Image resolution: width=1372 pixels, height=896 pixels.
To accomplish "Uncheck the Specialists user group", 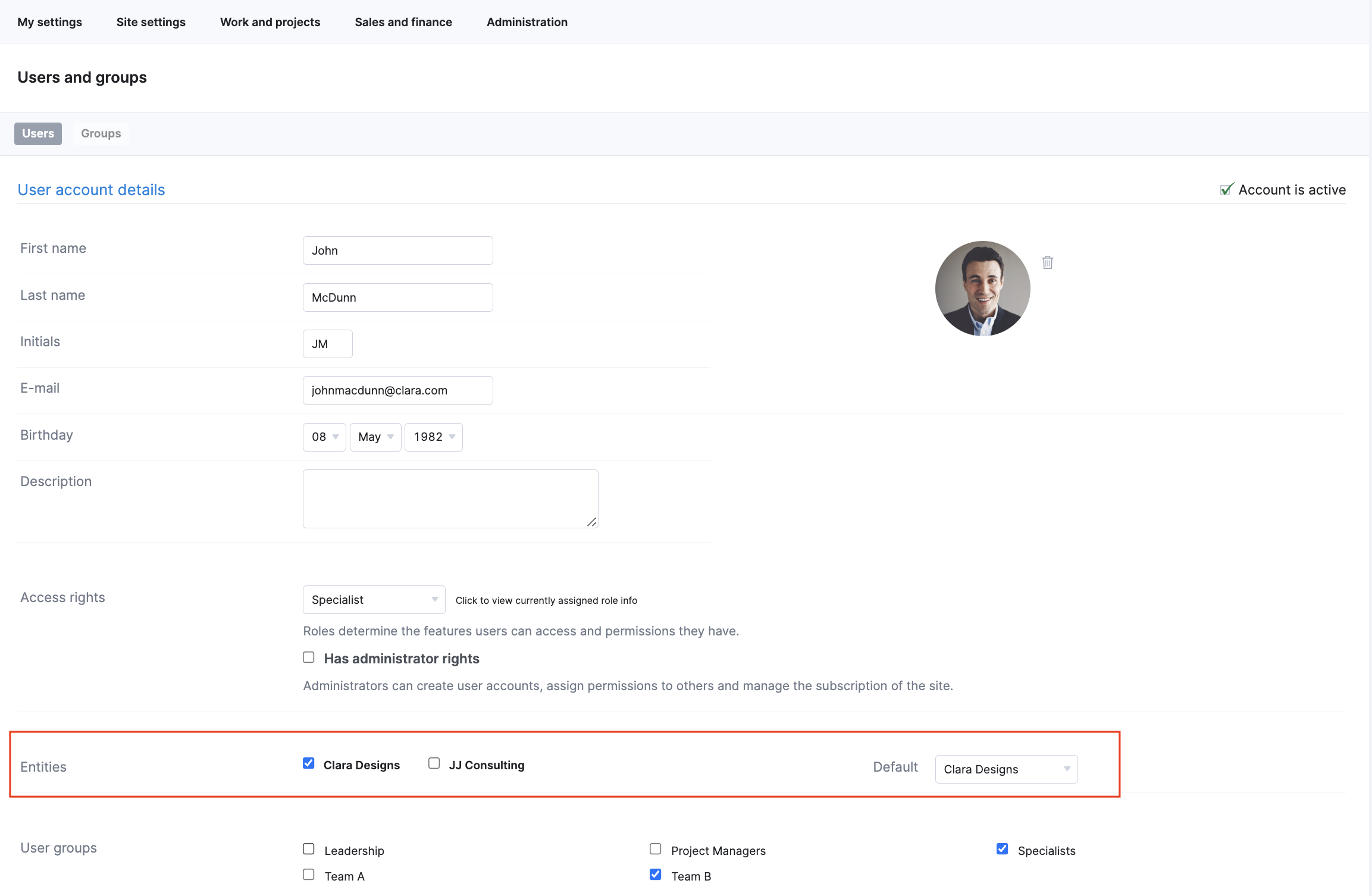I will 1002,849.
